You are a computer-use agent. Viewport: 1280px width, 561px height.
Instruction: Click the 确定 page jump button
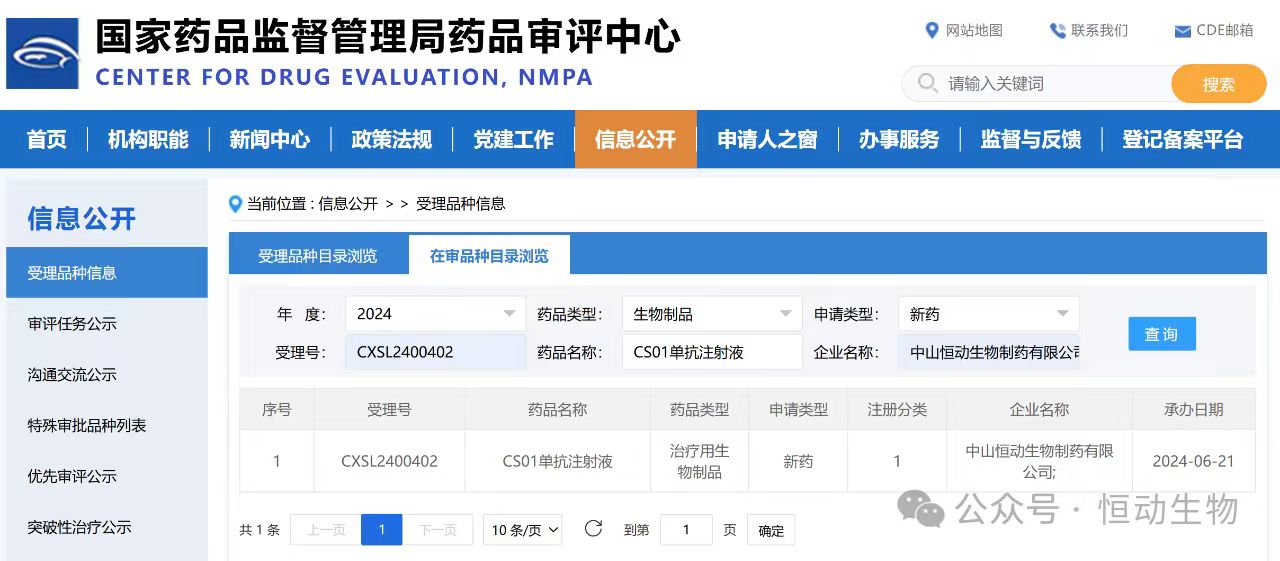tap(771, 531)
